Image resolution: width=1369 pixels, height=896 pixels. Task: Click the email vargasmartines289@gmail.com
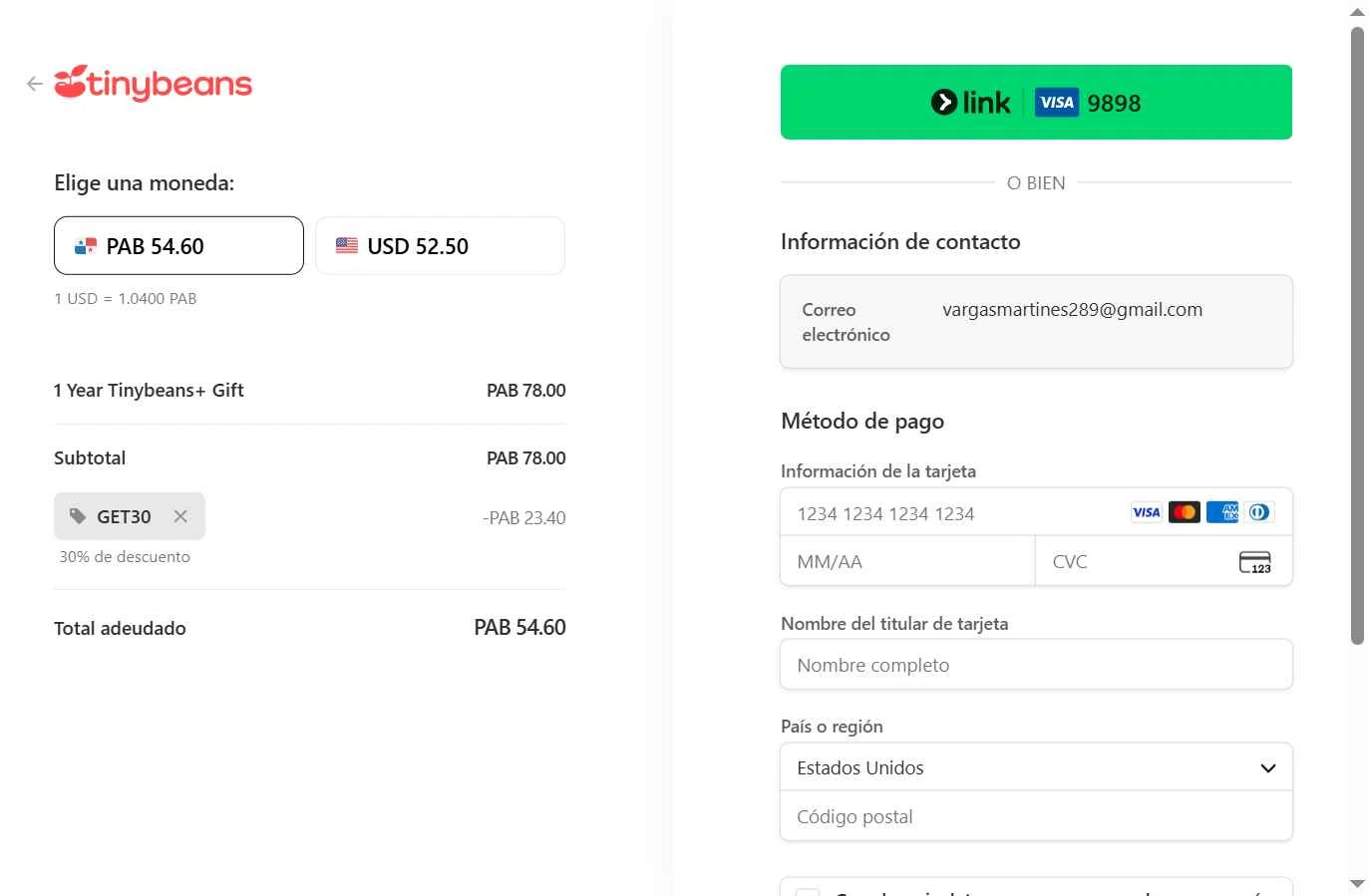pyautogui.click(x=1073, y=309)
